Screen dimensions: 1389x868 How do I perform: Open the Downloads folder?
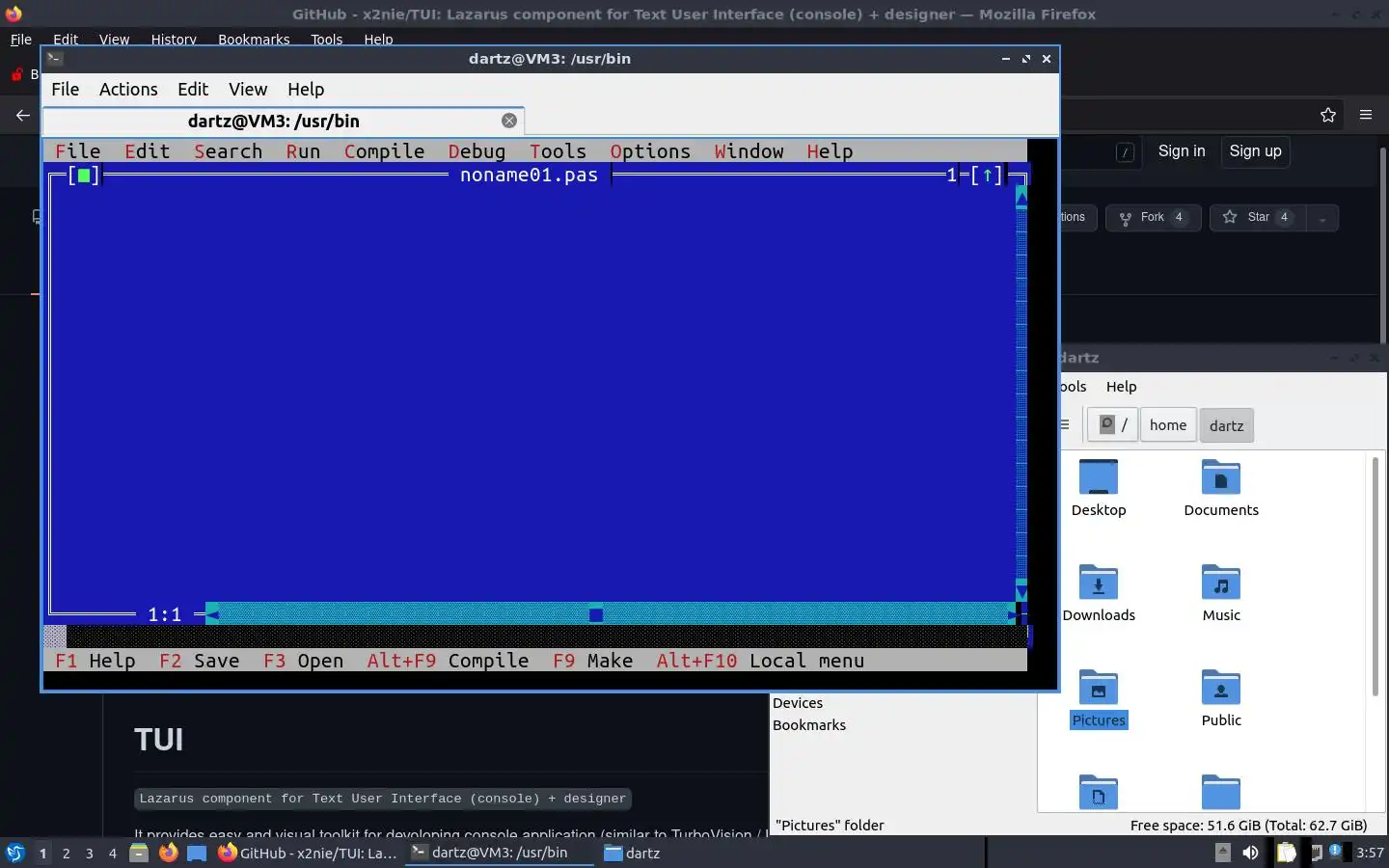click(x=1099, y=593)
